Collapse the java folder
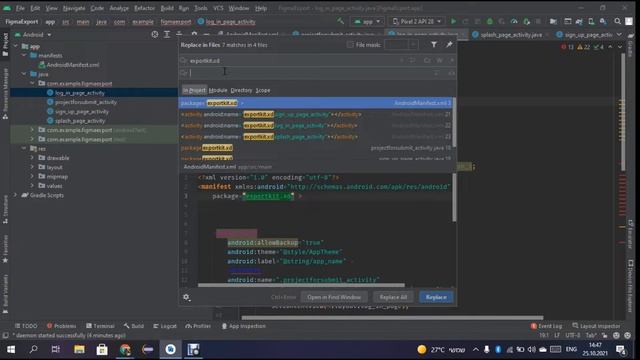This screenshot has width=640, height=360. pos(24,74)
